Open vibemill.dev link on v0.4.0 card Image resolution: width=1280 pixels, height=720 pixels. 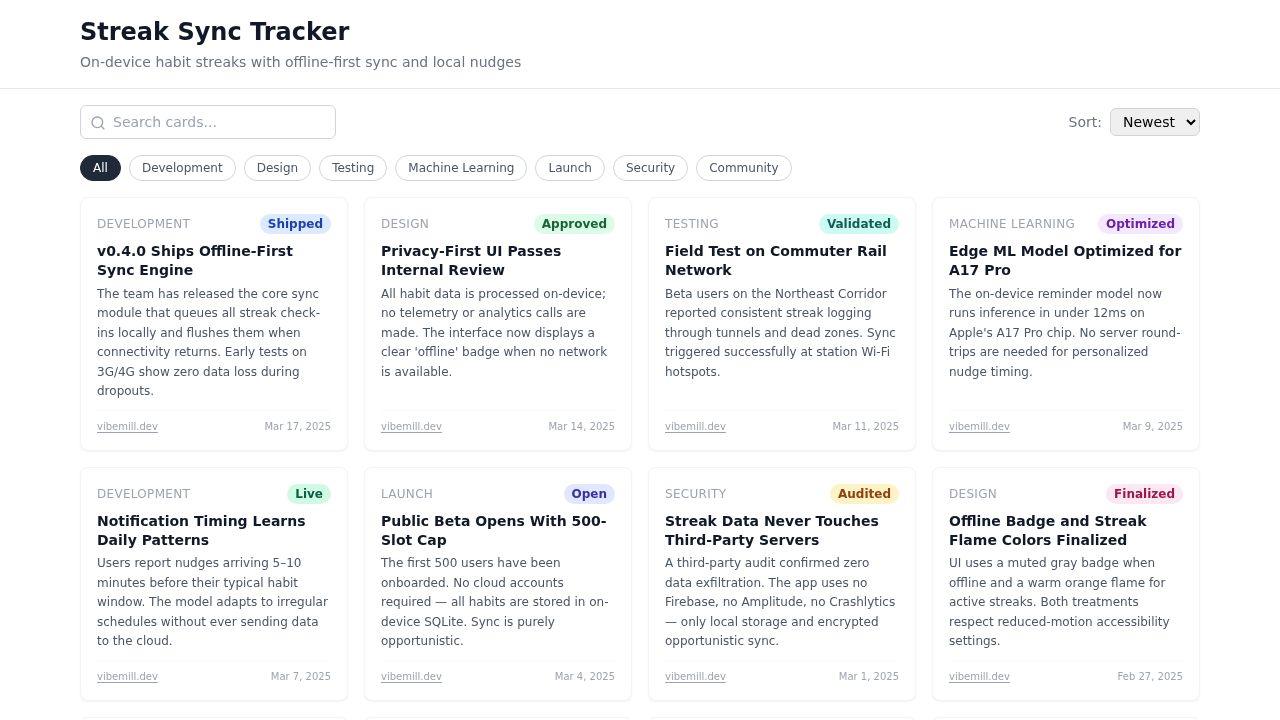(x=127, y=427)
